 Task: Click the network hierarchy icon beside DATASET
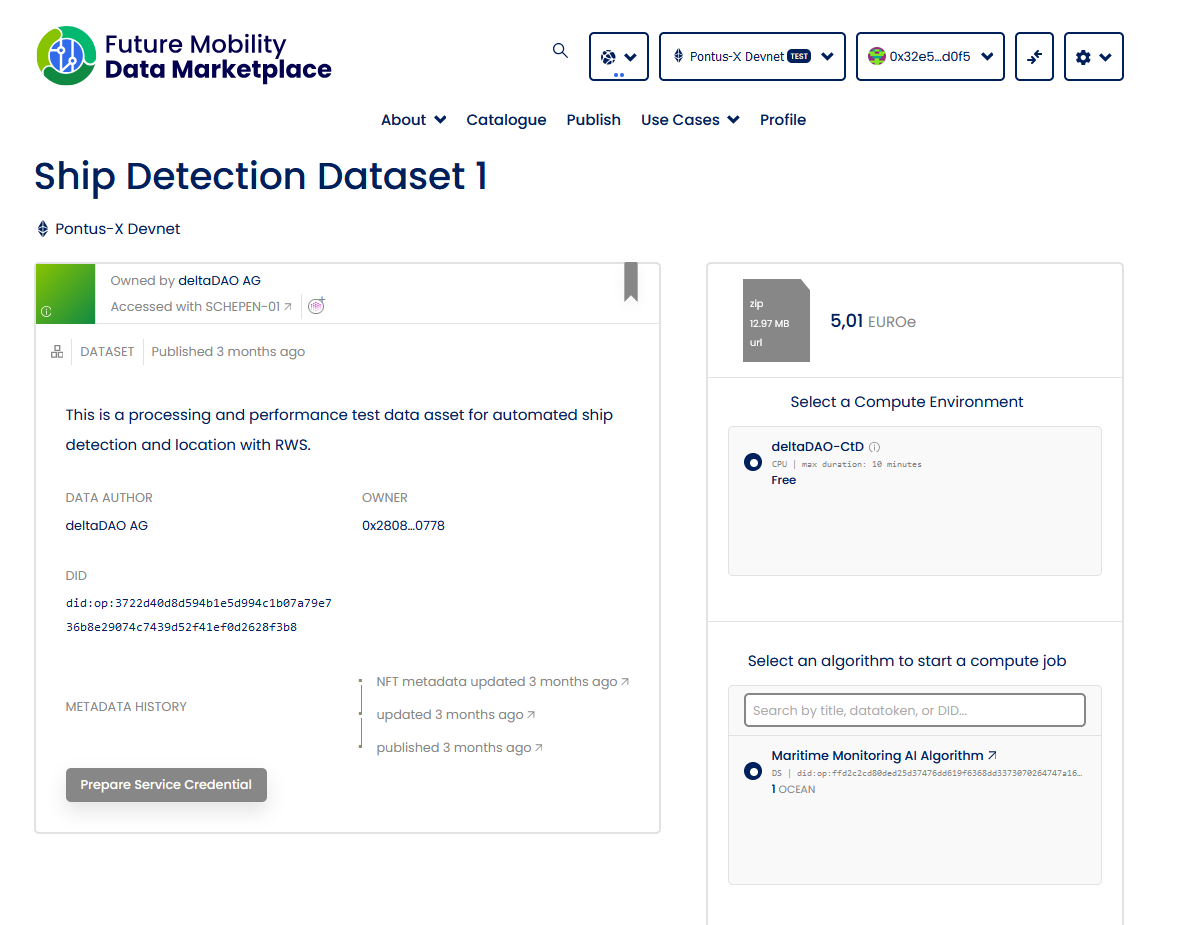[x=57, y=351]
